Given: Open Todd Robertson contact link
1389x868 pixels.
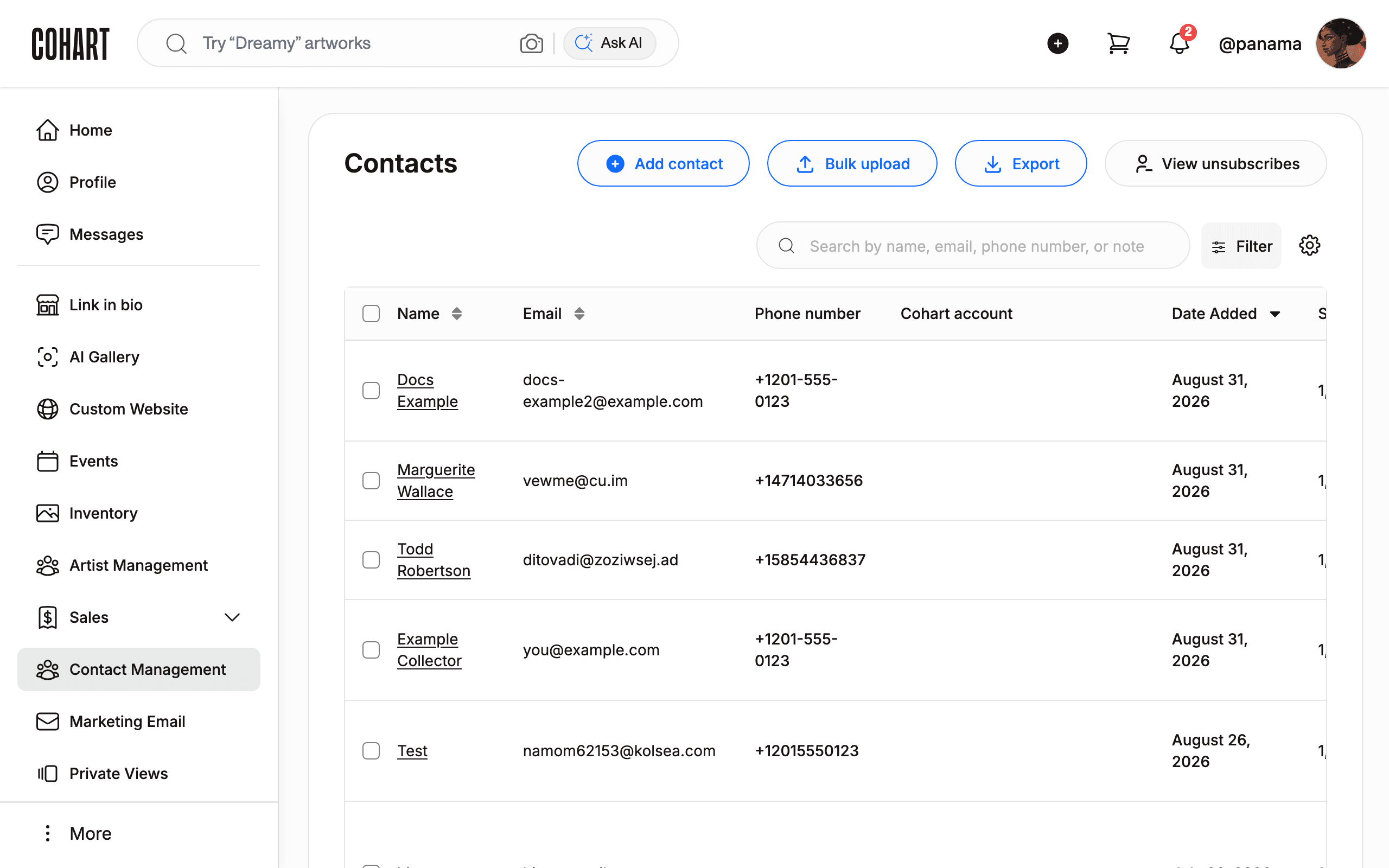Looking at the screenshot, I should click(434, 560).
